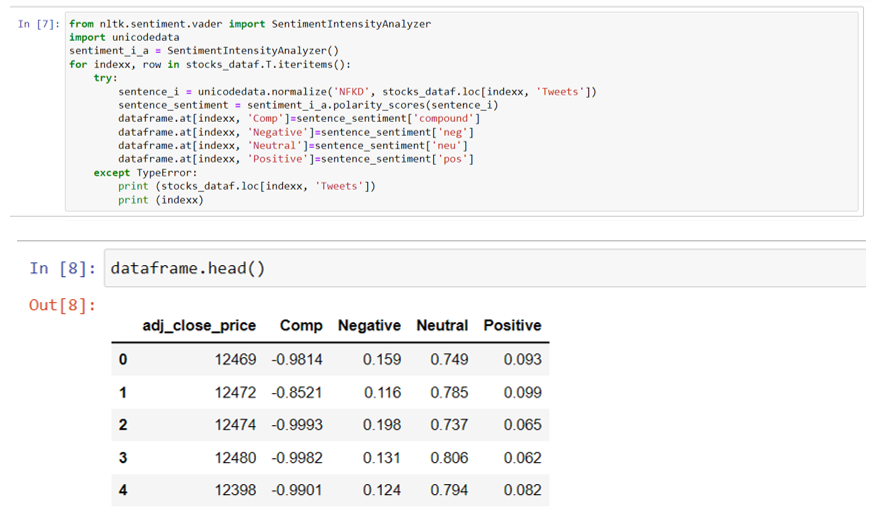The image size is (872, 512).
Task: Select the Neutral column header
Action: point(442,325)
